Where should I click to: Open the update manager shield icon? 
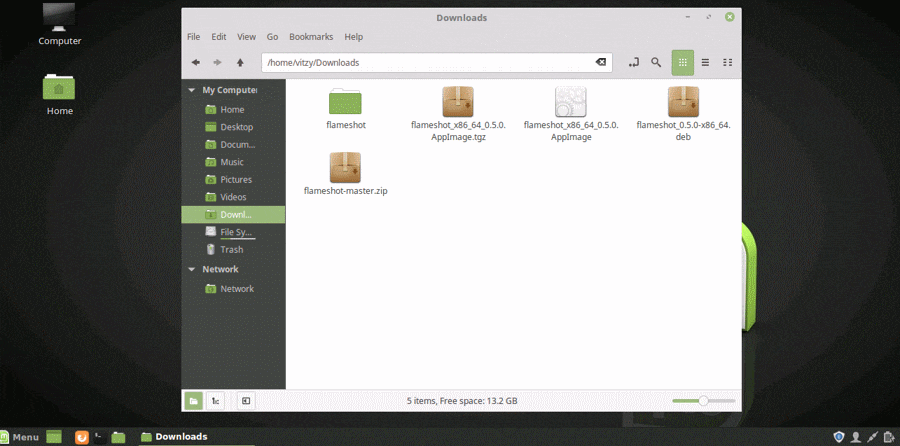(839, 437)
